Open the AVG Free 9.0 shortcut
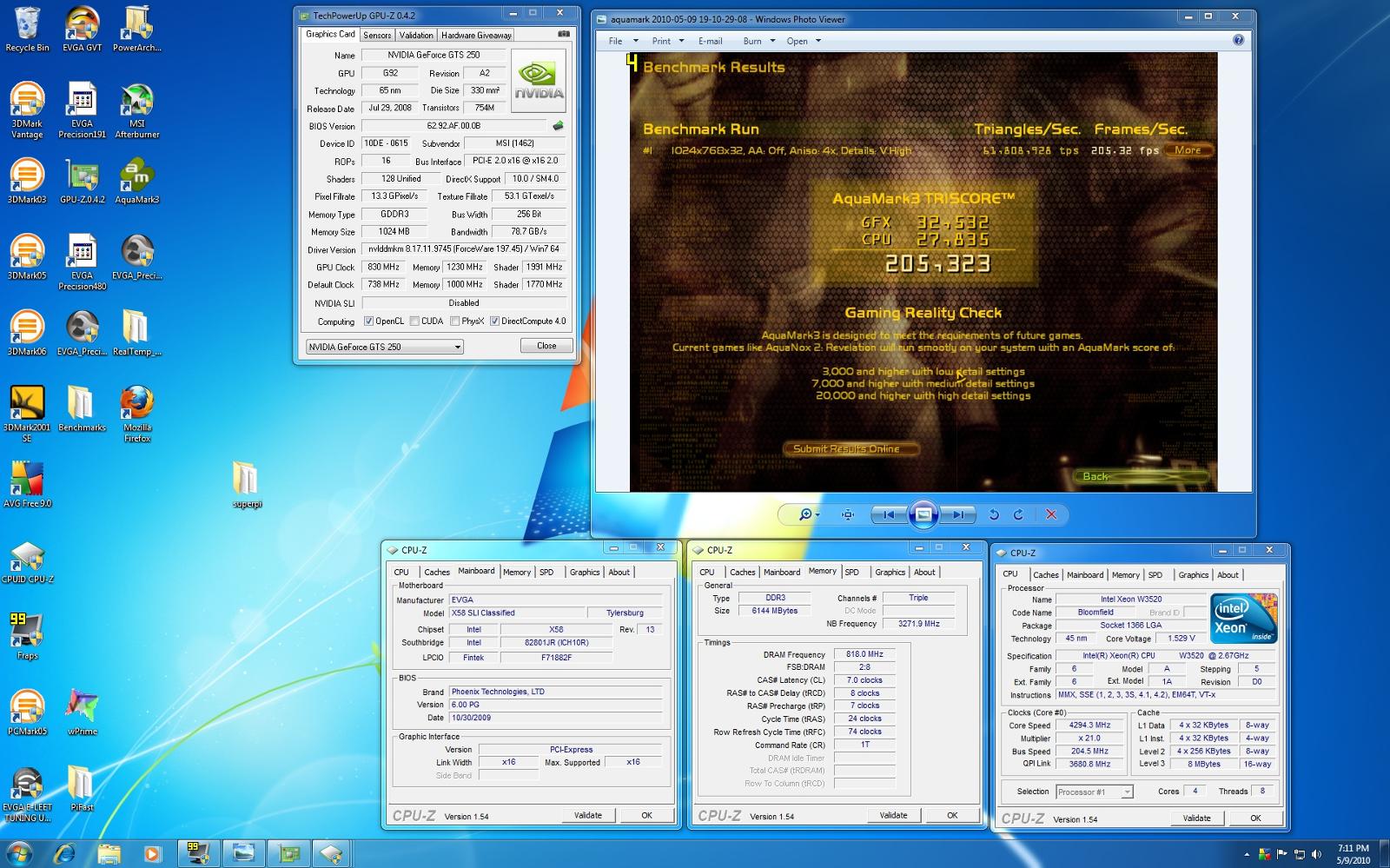 pos(27,484)
